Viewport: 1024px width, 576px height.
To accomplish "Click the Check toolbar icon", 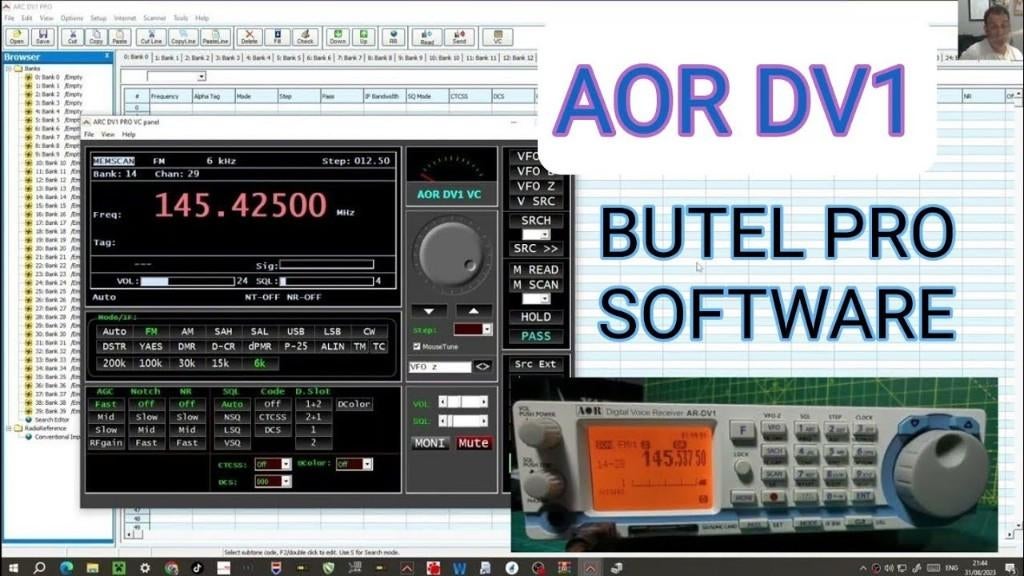I will (306, 37).
